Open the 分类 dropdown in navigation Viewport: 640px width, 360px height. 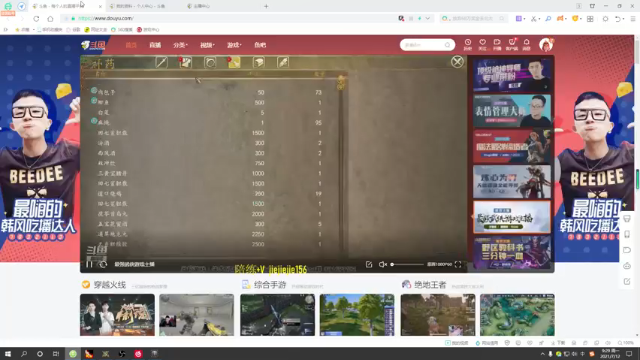pos(180,45)
